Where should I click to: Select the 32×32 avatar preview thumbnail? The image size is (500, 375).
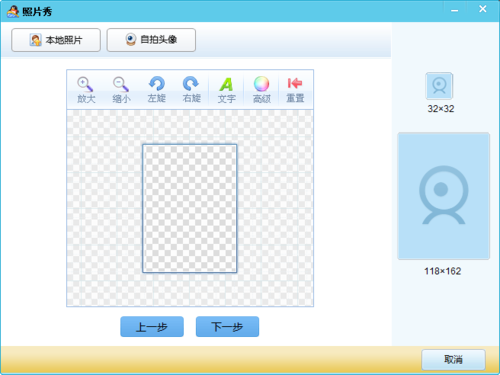pos(439,86)
